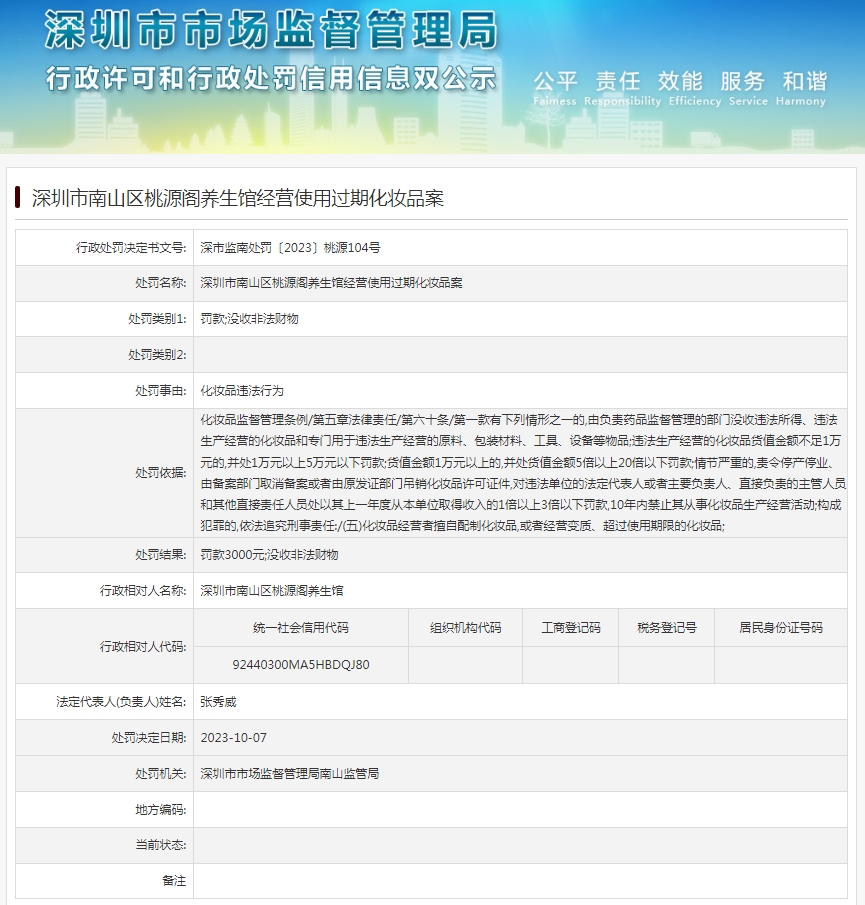
Task: Click the 行政处罚决定书文号 label
Action: [x=132, y=248]
